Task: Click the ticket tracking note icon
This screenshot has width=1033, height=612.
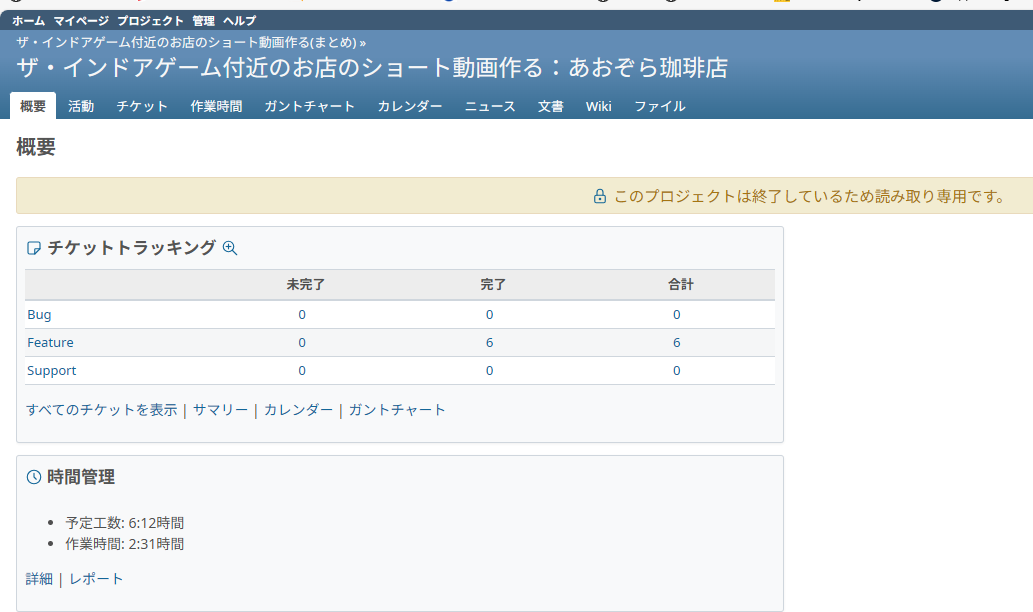Action: tap(34, 248)
